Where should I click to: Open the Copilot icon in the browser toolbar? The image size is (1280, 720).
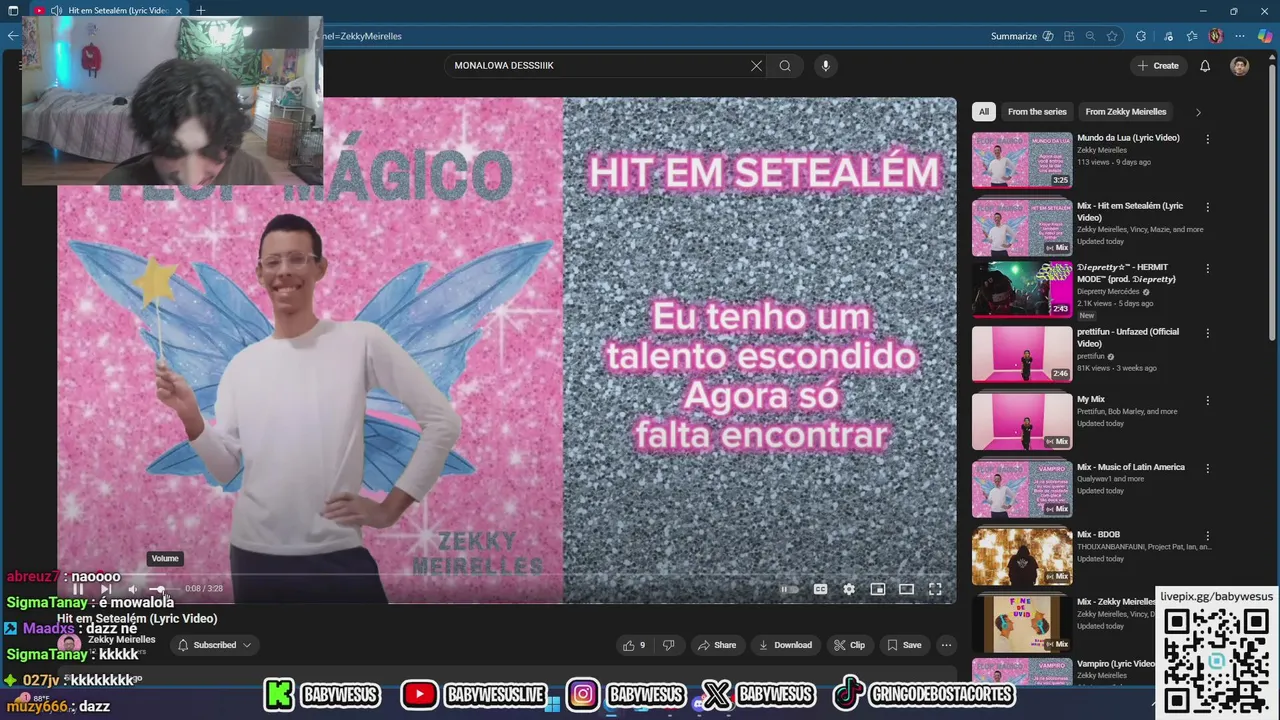click(1265, 36)
